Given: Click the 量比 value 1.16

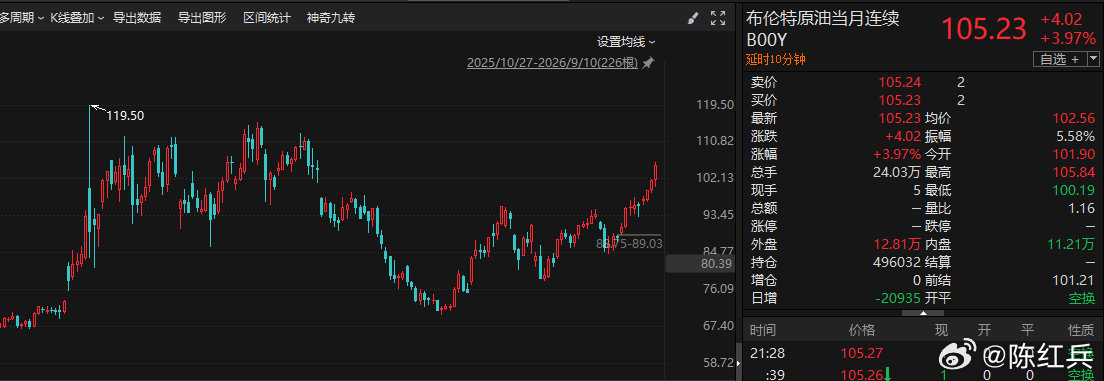Looking at the screenshot, I should tap(1081, 208).
